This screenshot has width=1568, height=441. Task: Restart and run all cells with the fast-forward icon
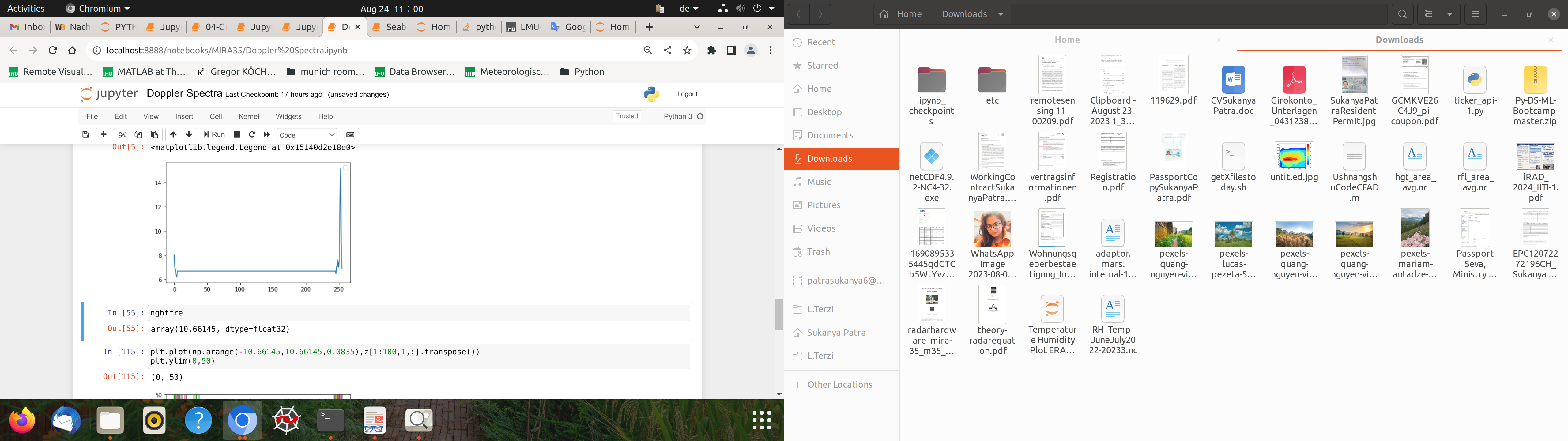tap(267, 135)
